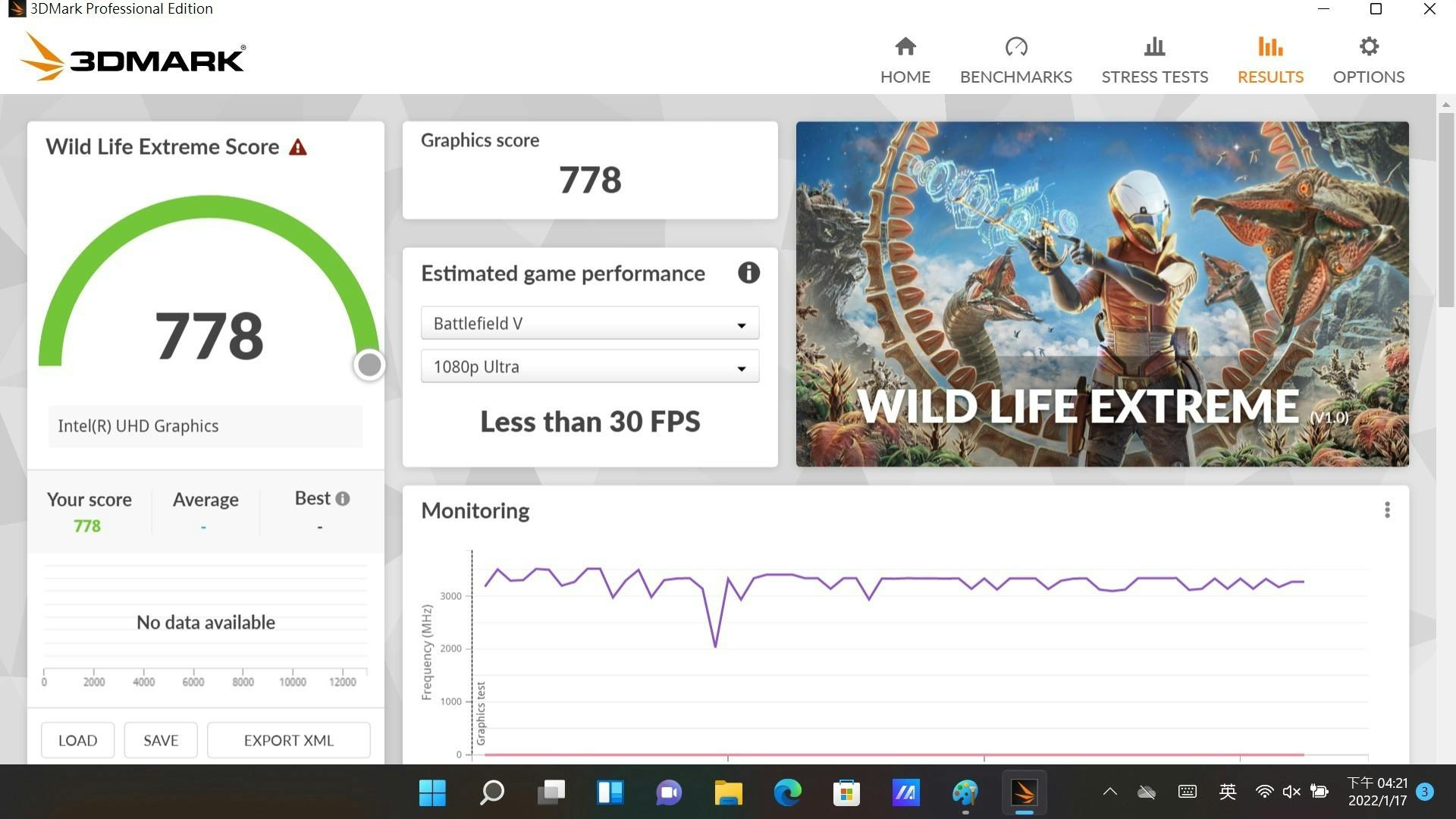The height and width of the screenshot is (819, 1456).
Task: Open the Chat taskbar icon
Action: [669, 792]
